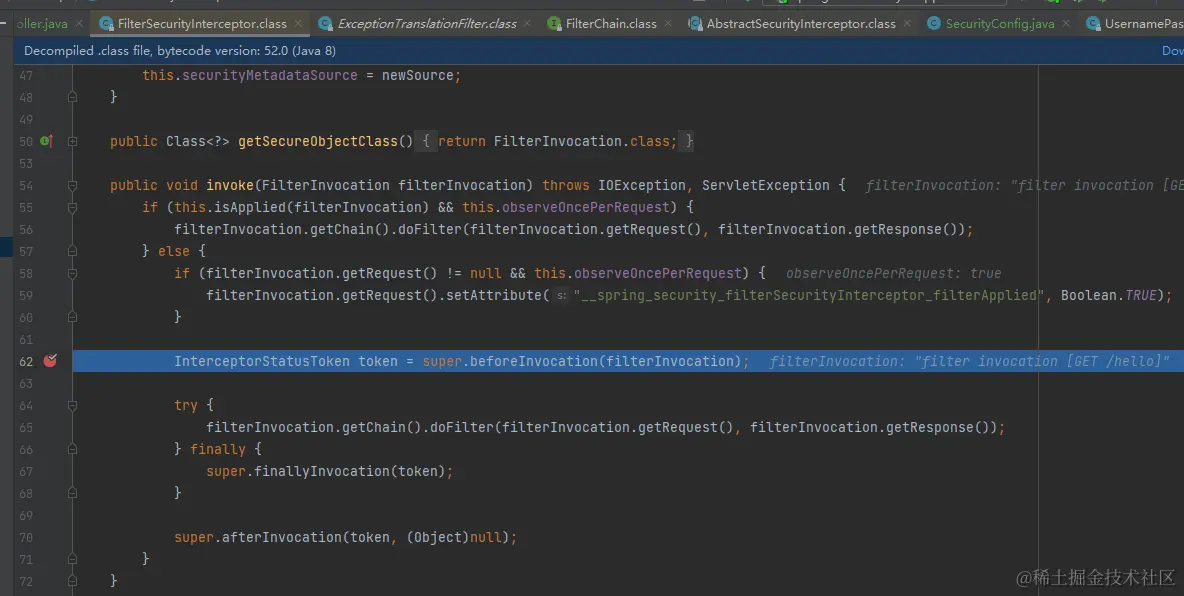Click 'newSource' on line 47
1184x596 pixels.
tap(418, 76)
